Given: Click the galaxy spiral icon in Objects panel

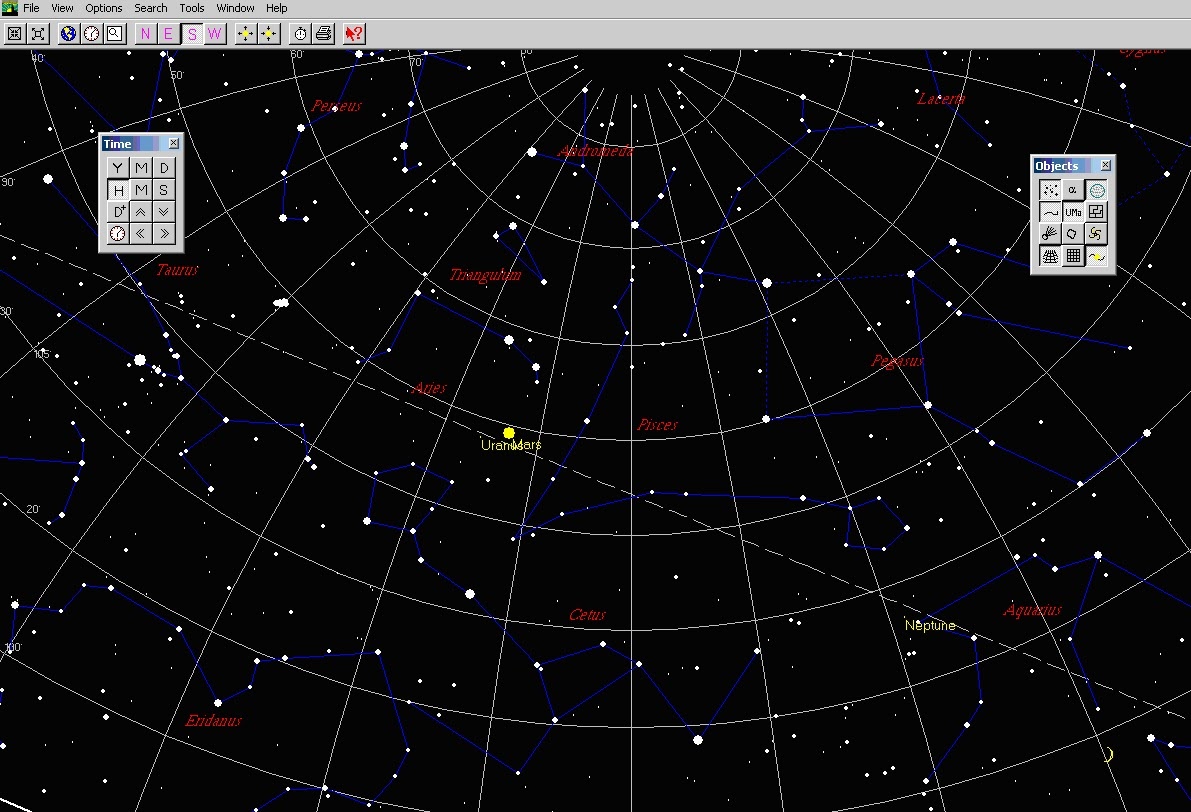Looking at the screenshot, I should (x=1095, y=234).
